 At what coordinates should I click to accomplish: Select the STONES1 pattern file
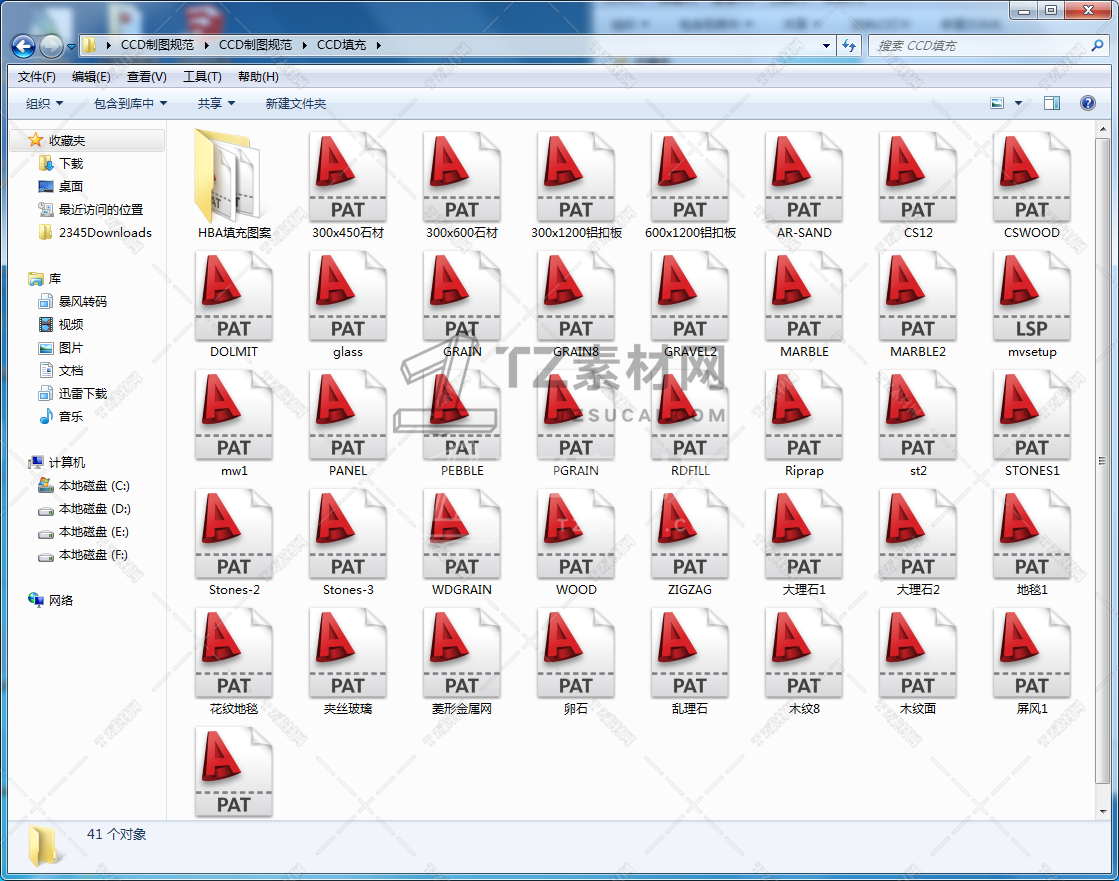pos(1032,423)
